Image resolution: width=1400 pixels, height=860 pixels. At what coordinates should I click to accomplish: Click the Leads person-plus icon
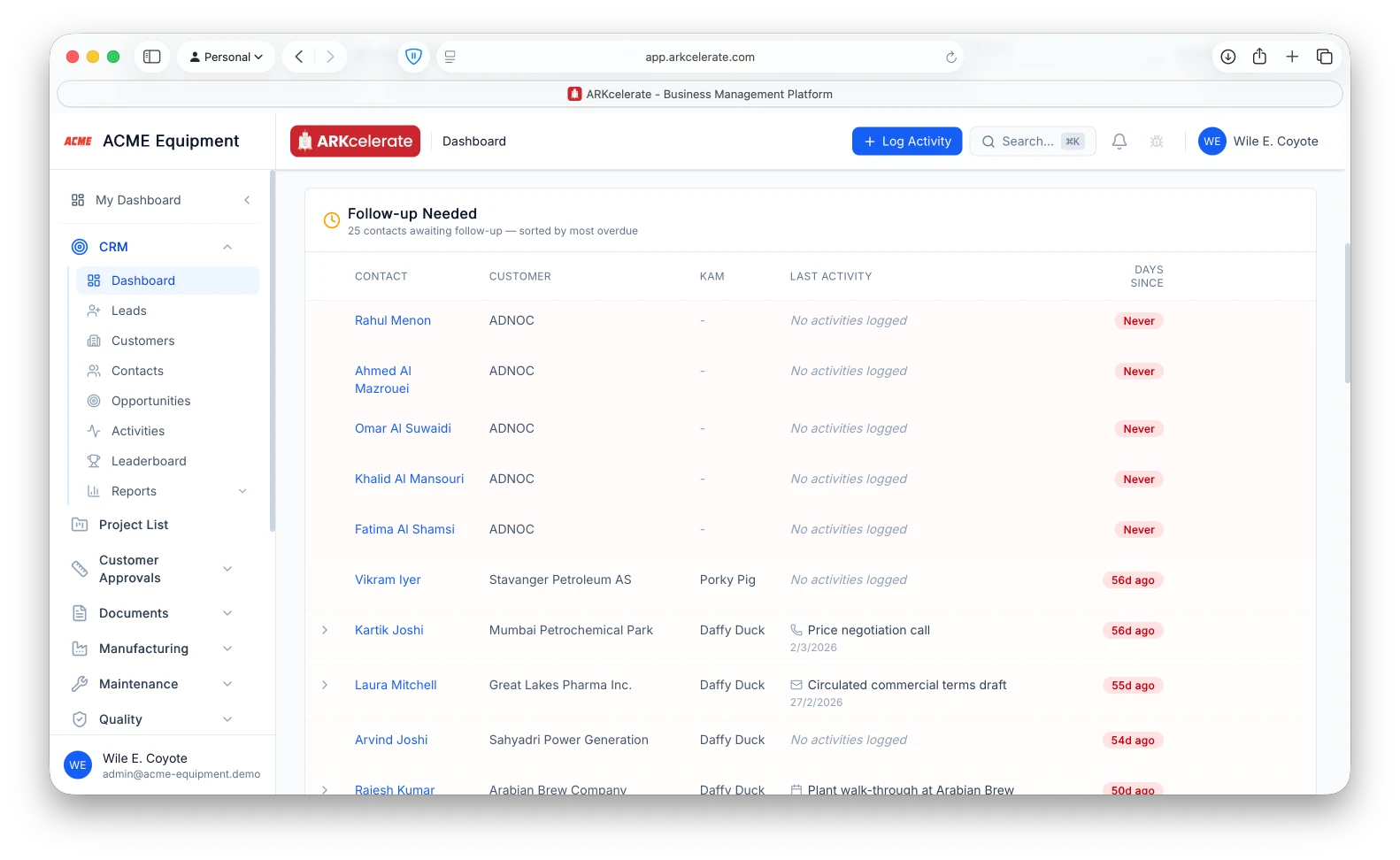pos(94,311)
